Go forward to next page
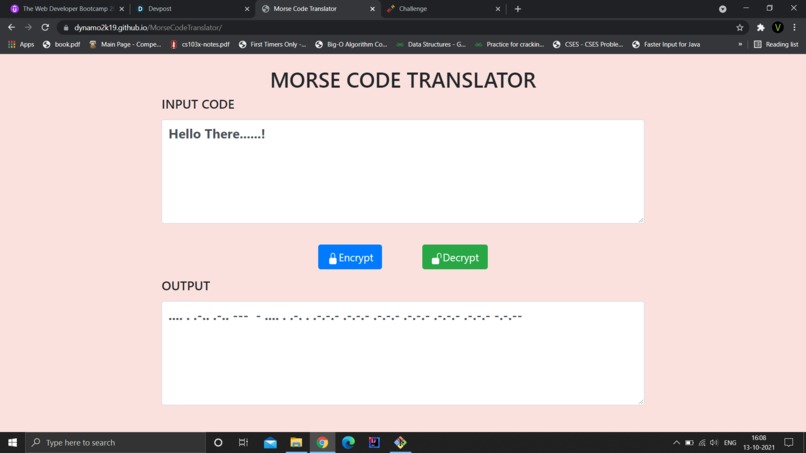 point(28,27)
